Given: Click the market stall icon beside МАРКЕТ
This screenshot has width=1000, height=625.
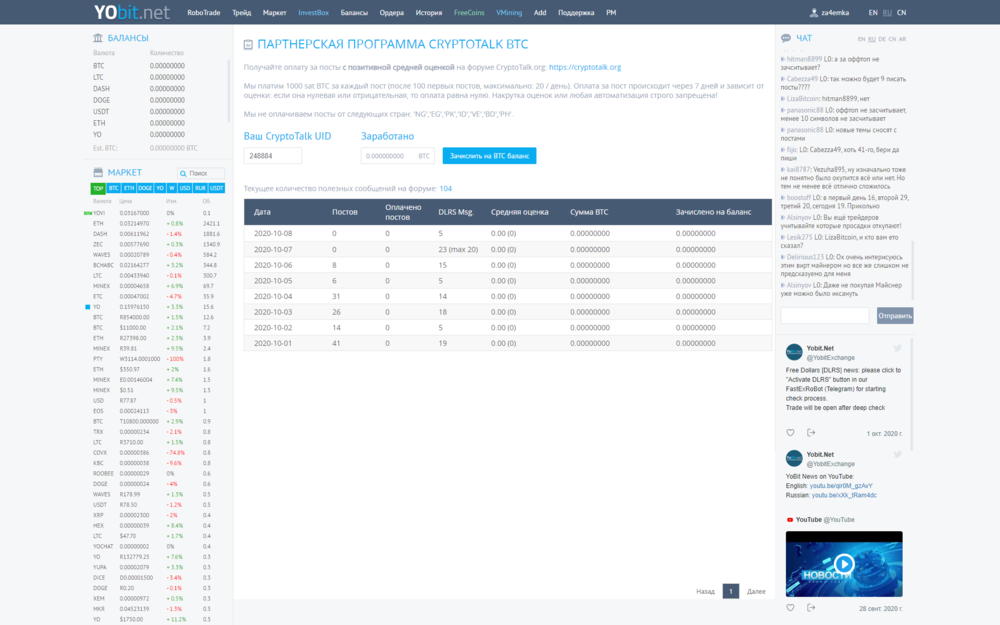Looking at the screenshot, I should (98, 172).
